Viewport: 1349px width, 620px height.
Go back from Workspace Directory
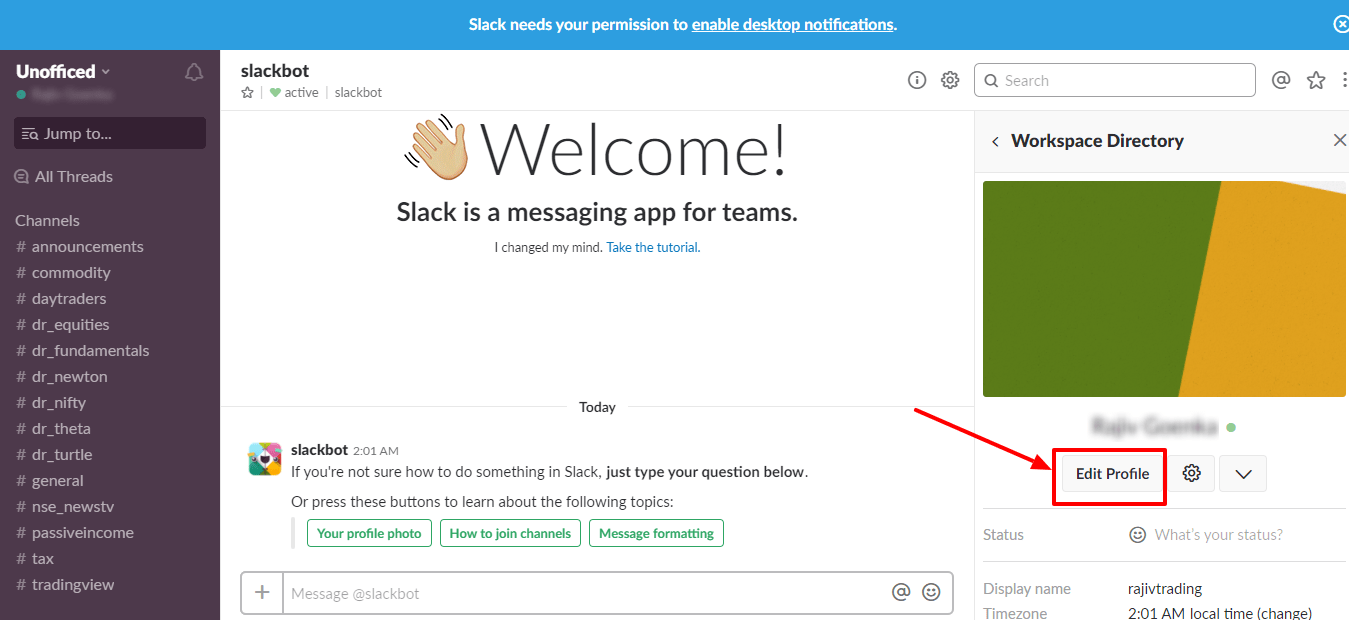(x=995, y=141)
